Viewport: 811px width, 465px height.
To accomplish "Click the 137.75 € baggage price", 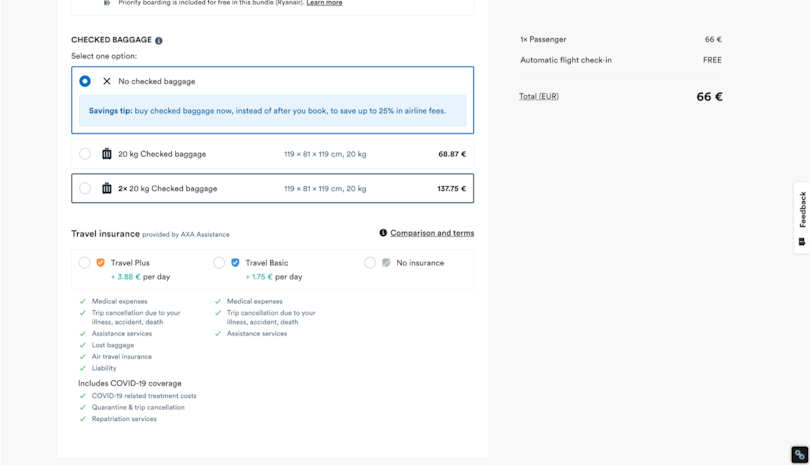I will click(x=451, y=188).
